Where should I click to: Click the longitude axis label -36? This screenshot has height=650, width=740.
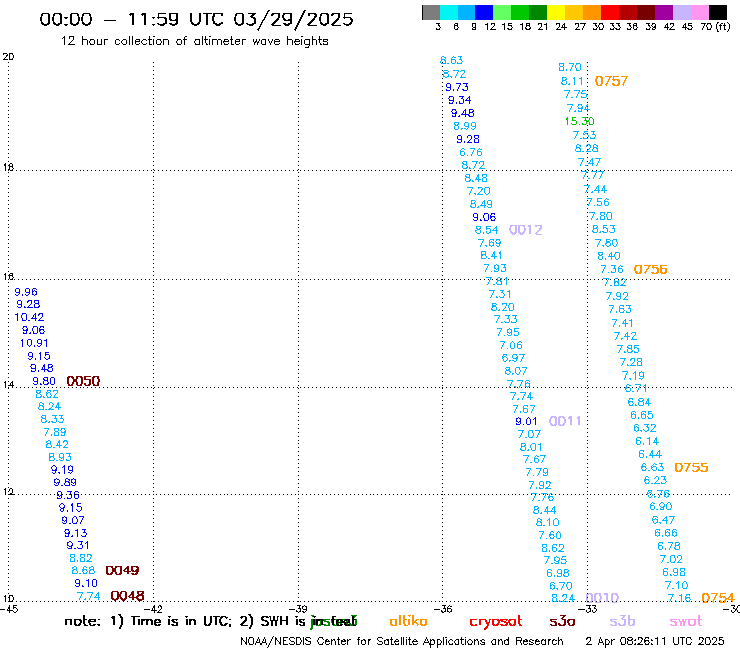(443, 609)
